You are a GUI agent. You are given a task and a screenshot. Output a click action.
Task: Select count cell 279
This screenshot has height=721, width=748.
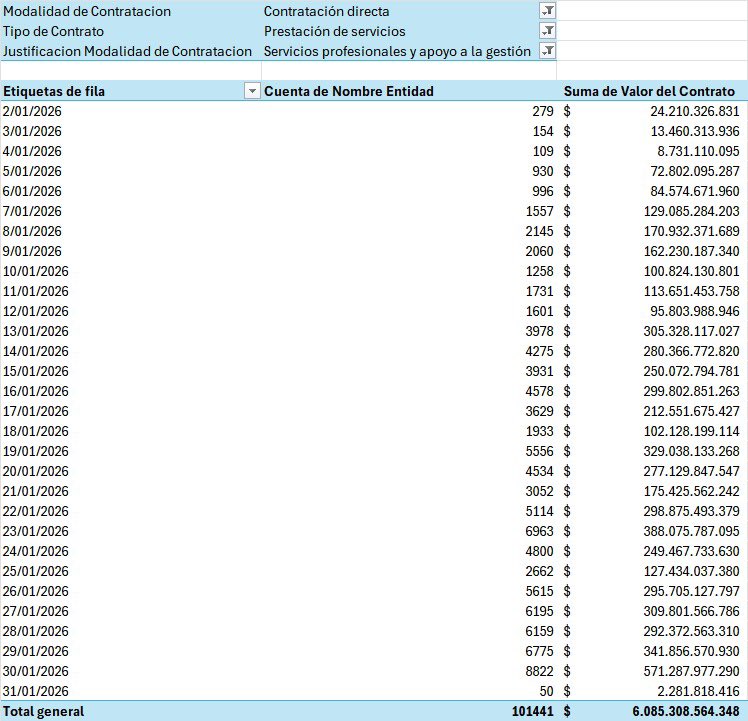point(543,111)
